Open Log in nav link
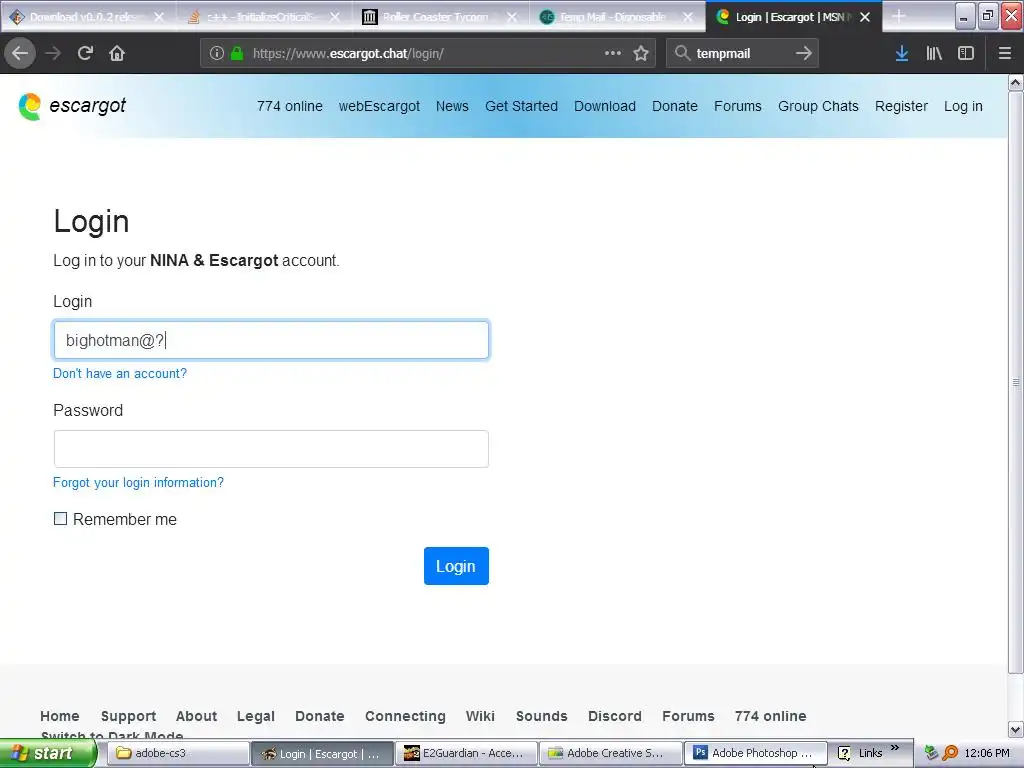 (963, 106)
